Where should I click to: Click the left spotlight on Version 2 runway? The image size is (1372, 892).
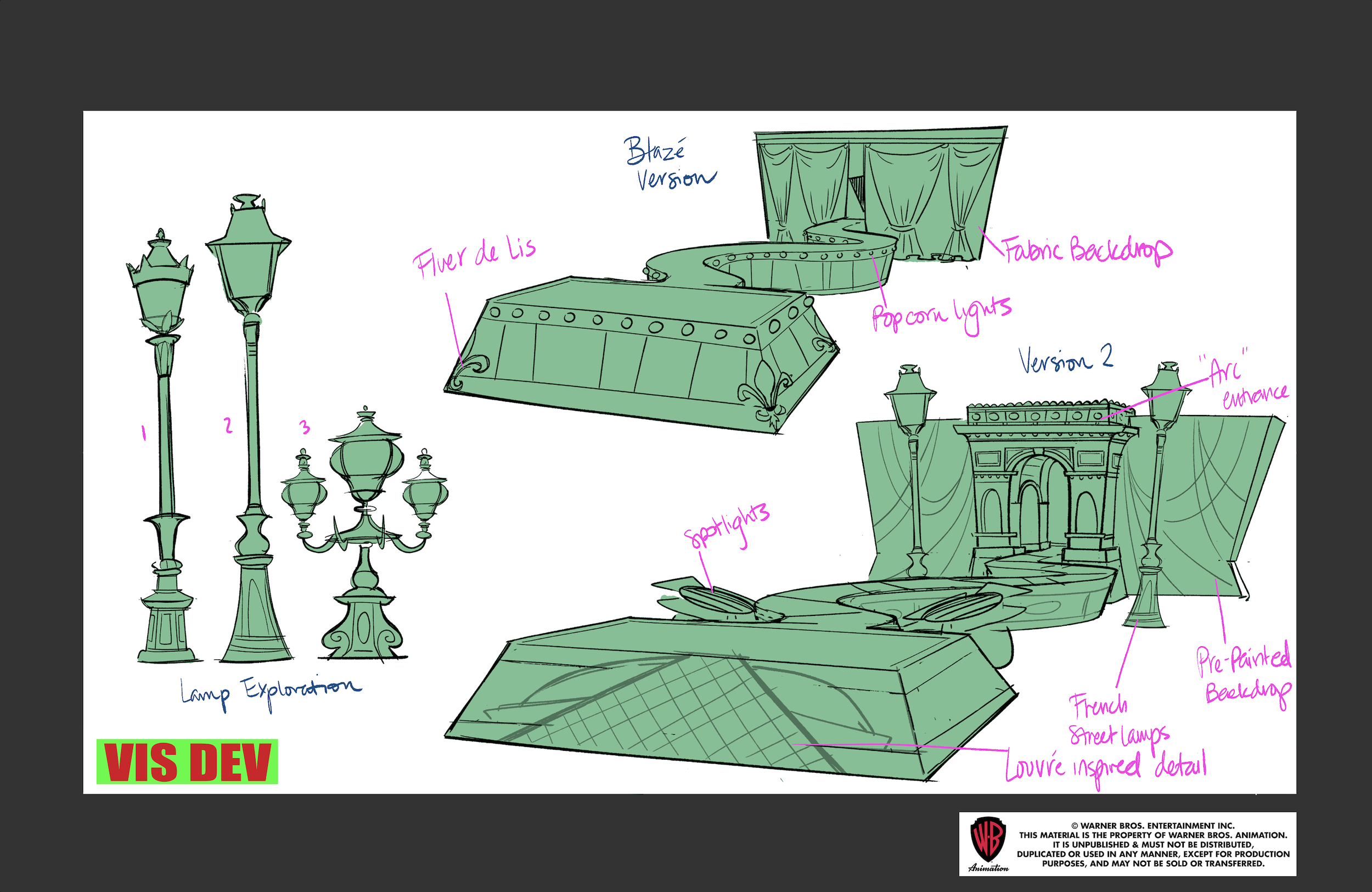click(x=716, y=600)
